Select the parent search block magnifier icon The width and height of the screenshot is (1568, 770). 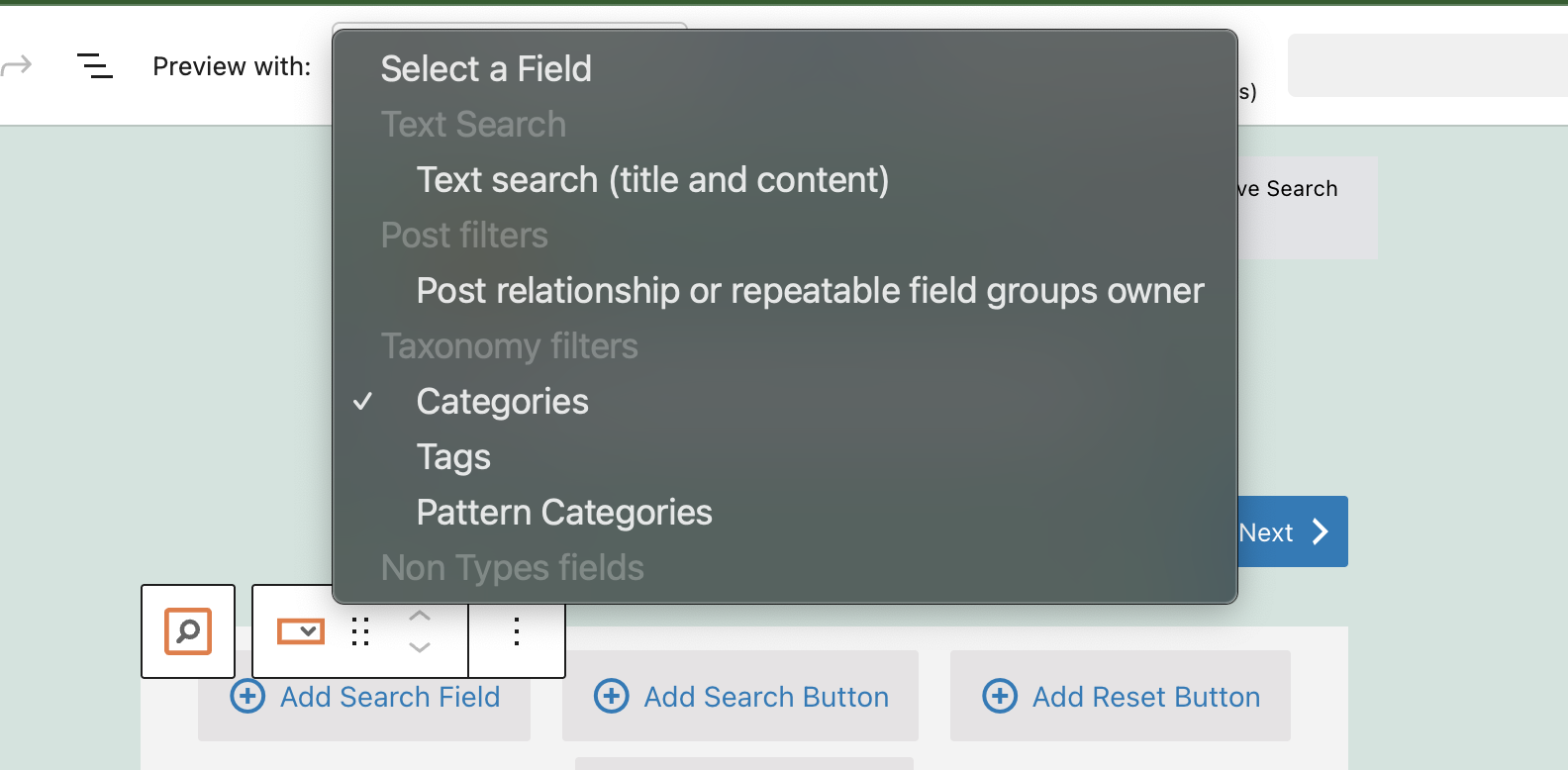click(188, 631)
